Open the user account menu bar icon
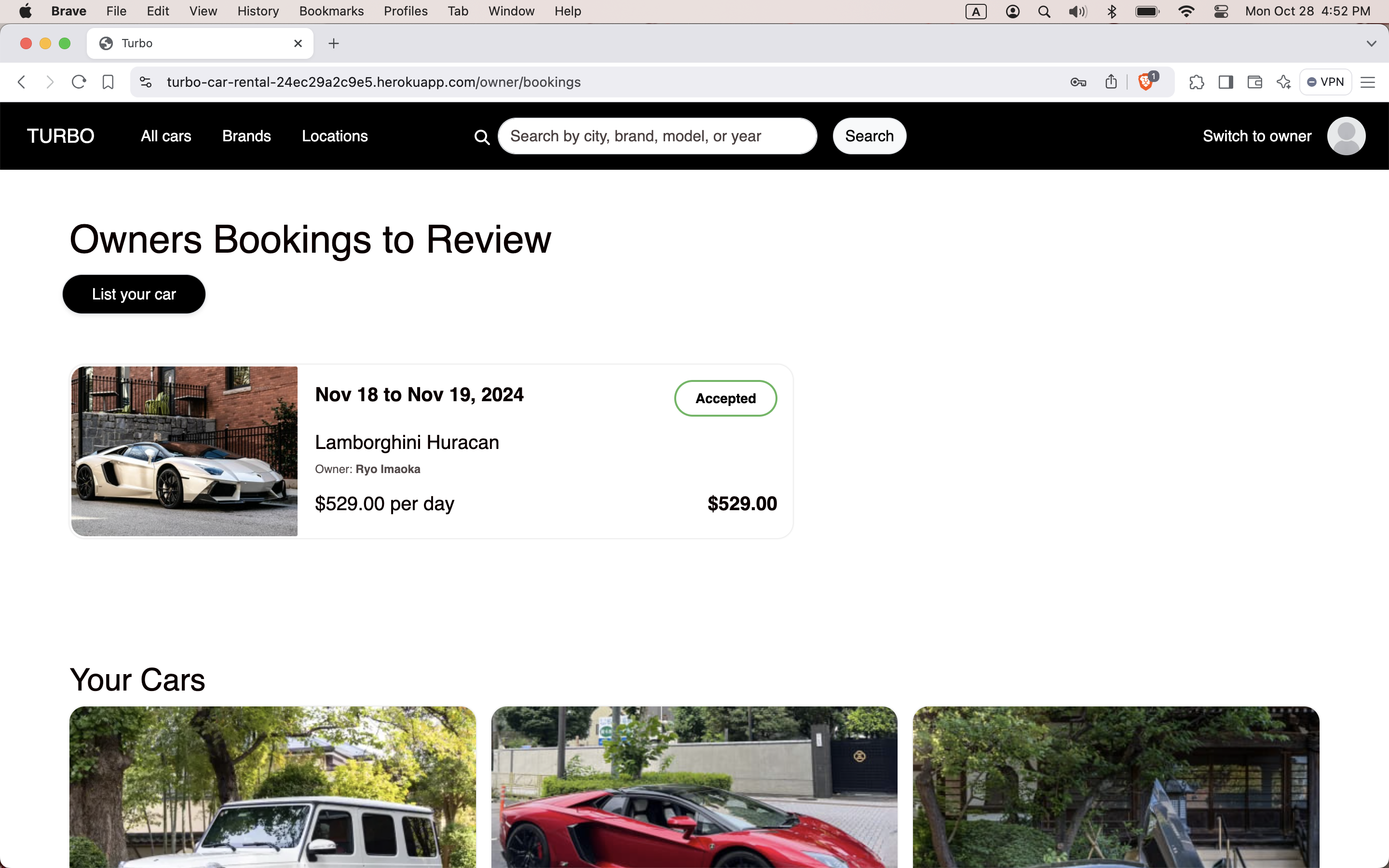1389x868 pixels. point(1012,12)
